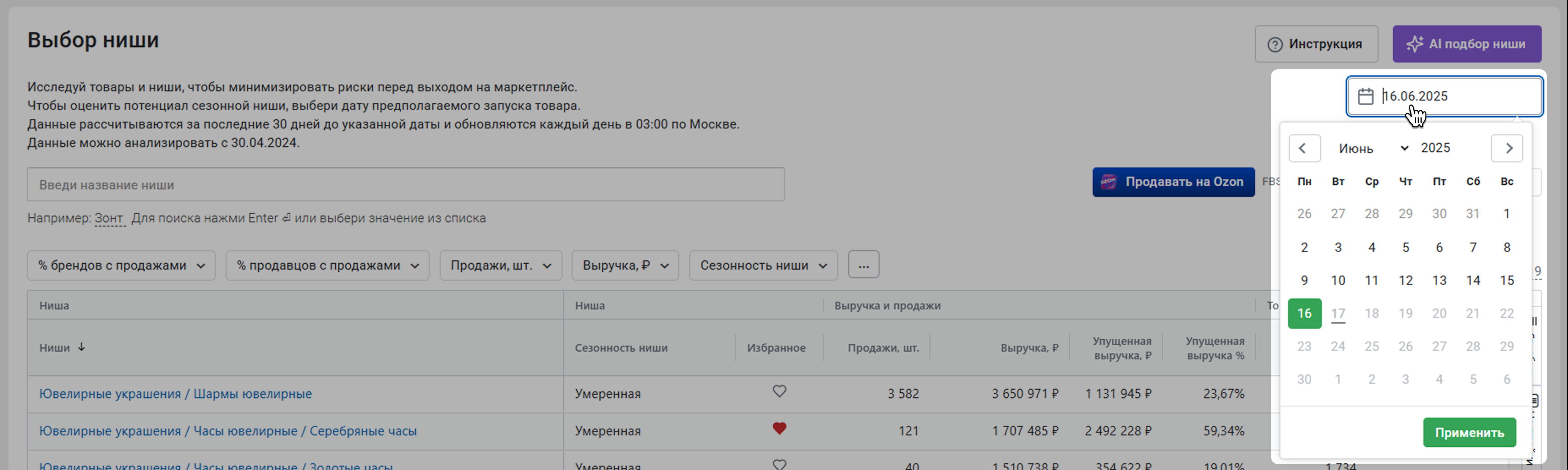1568x470 pixels.
Task: Expand % продавцов с продажами filter
Action: 327,266
